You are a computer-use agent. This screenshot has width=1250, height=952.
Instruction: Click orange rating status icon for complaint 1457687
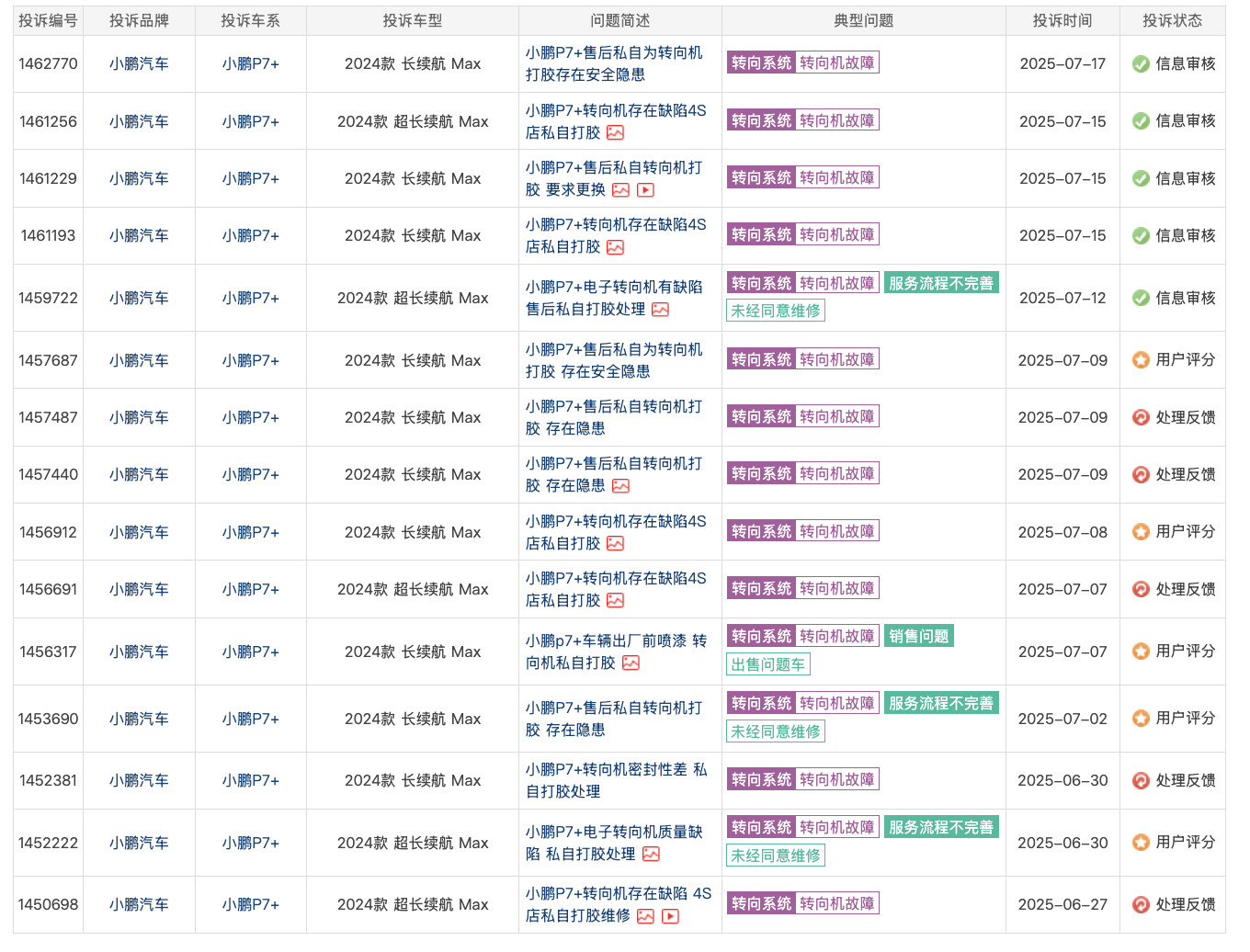(1141, 360)
